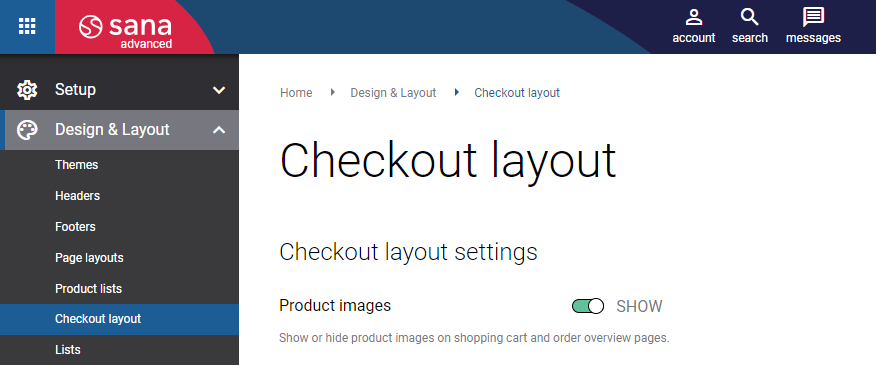Go to Footers in the sidebar
This screenshot has width=876, height=365.
point(75,227)
